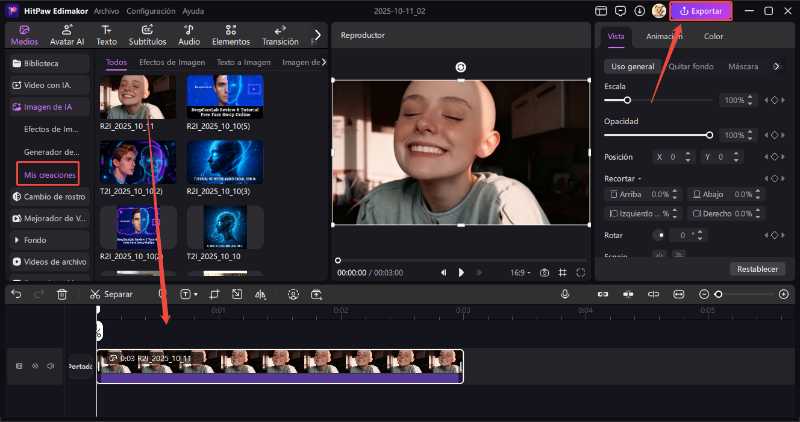Expand more media categories with chevron

[x=318, y=36]
